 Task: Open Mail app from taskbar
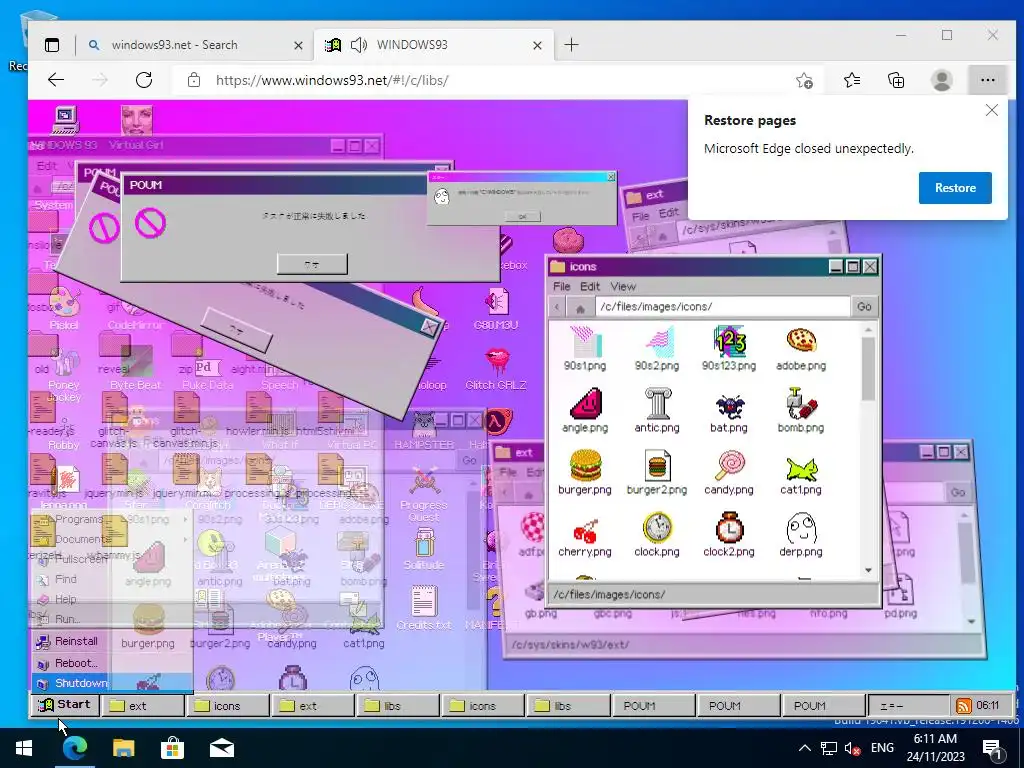pos(222,748)
